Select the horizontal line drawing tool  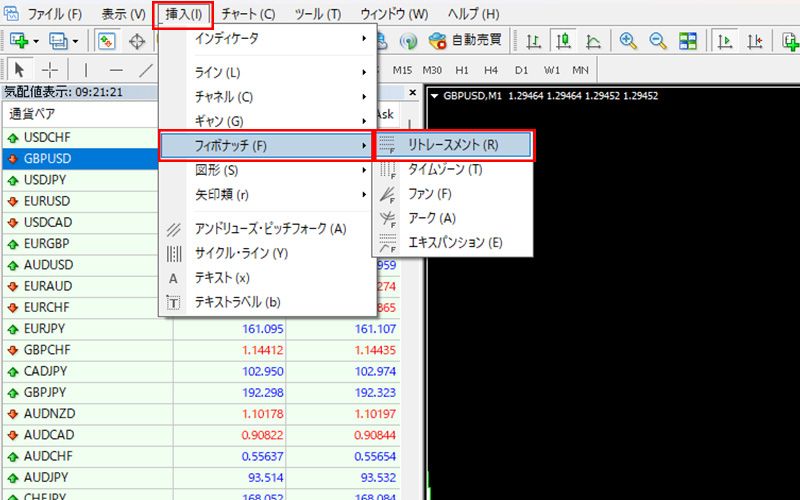116,70
